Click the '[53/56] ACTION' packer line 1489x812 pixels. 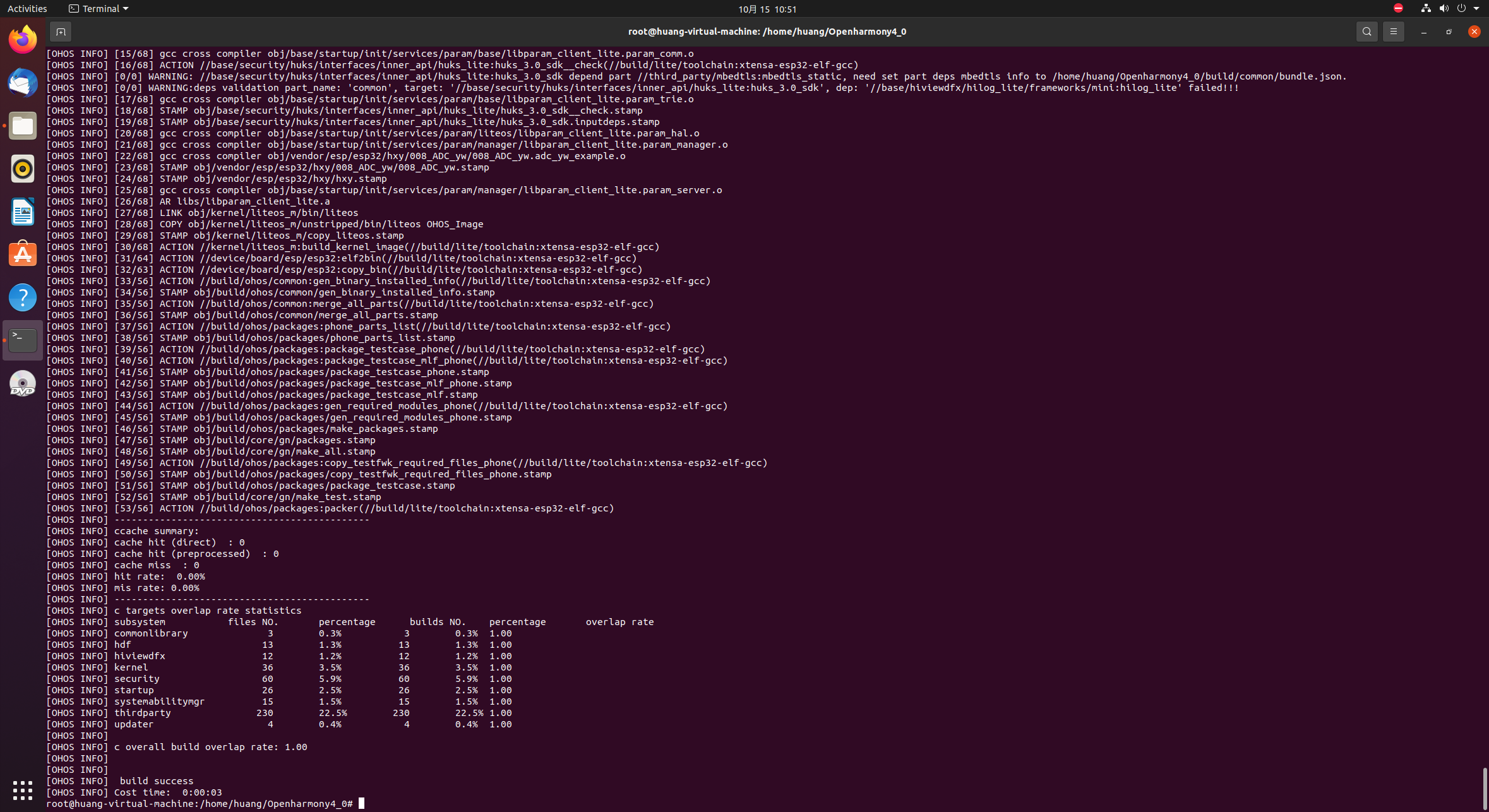click(x=330, y=508)
